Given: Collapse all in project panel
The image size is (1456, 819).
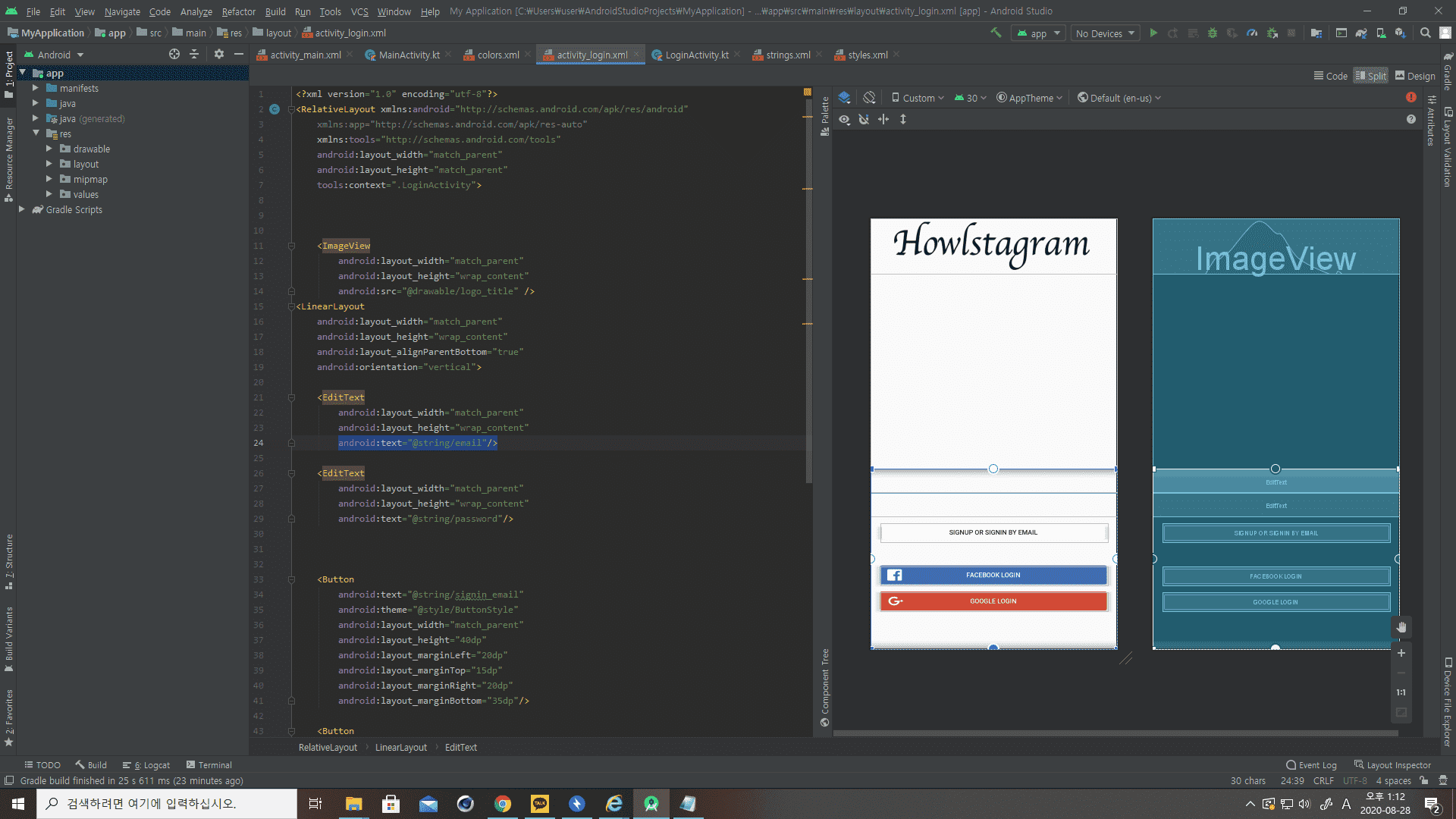Looking at the screenshot, I should pos(194,55).
